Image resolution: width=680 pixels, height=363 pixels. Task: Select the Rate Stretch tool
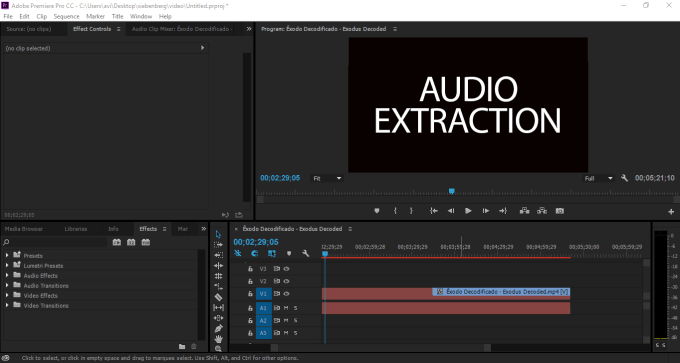tap(218, 287)
